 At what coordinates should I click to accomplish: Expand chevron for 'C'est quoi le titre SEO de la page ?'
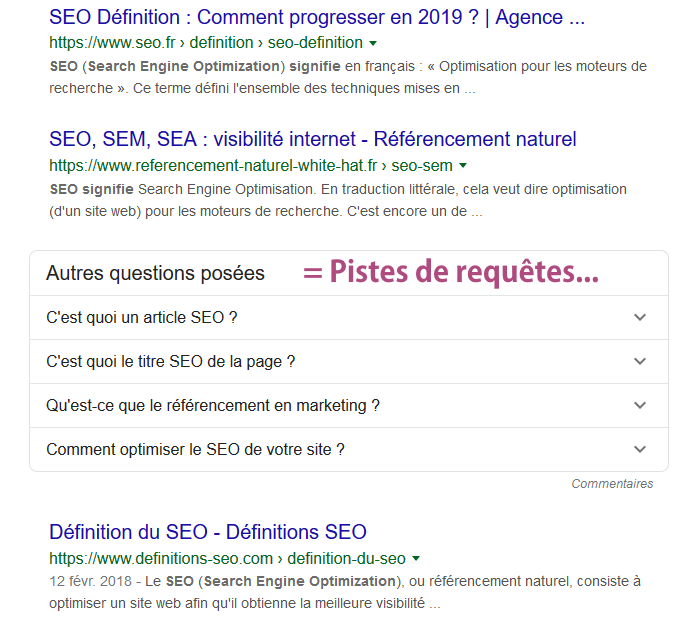(640, 361)
